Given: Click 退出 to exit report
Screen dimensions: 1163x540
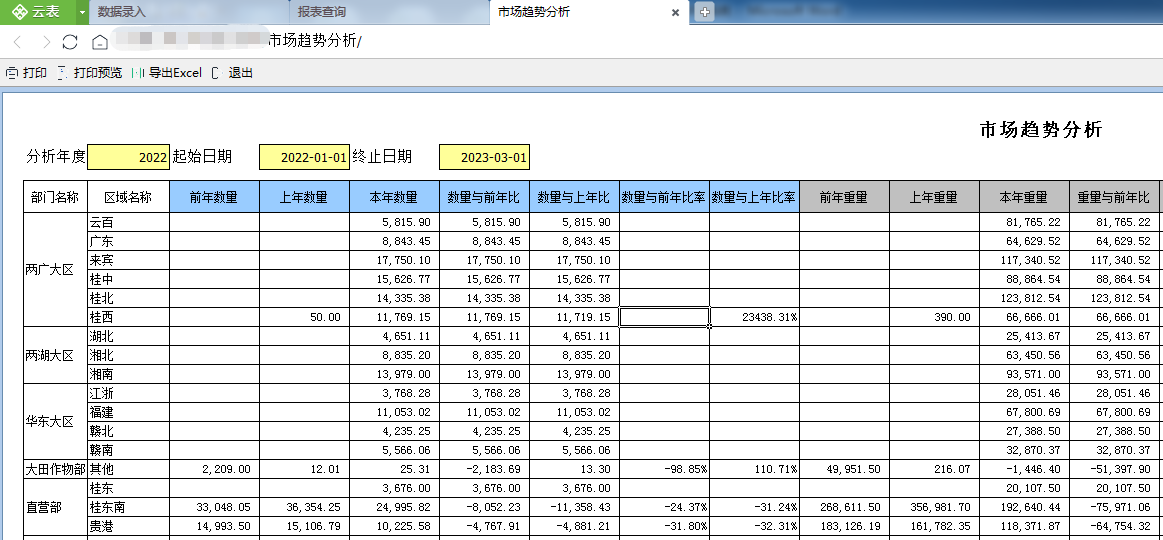Looking at the screenshot, I should tap(233, 73).
